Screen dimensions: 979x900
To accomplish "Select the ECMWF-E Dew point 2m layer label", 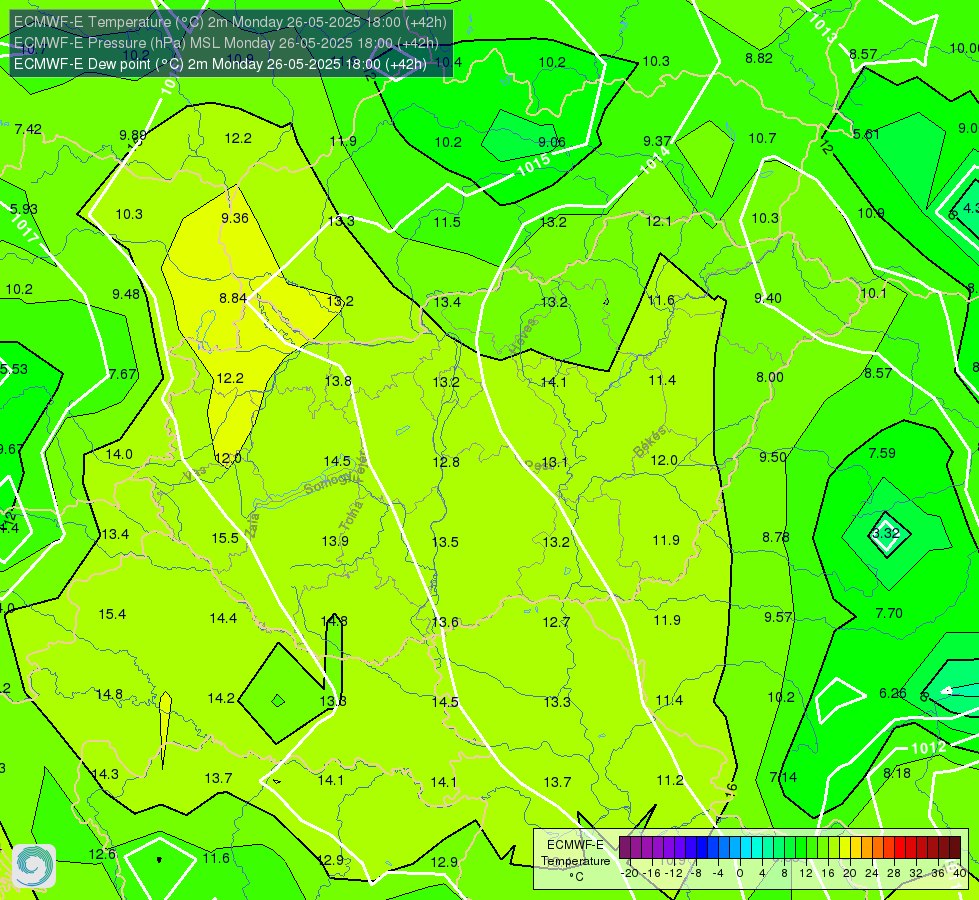I will coord(220,64).
